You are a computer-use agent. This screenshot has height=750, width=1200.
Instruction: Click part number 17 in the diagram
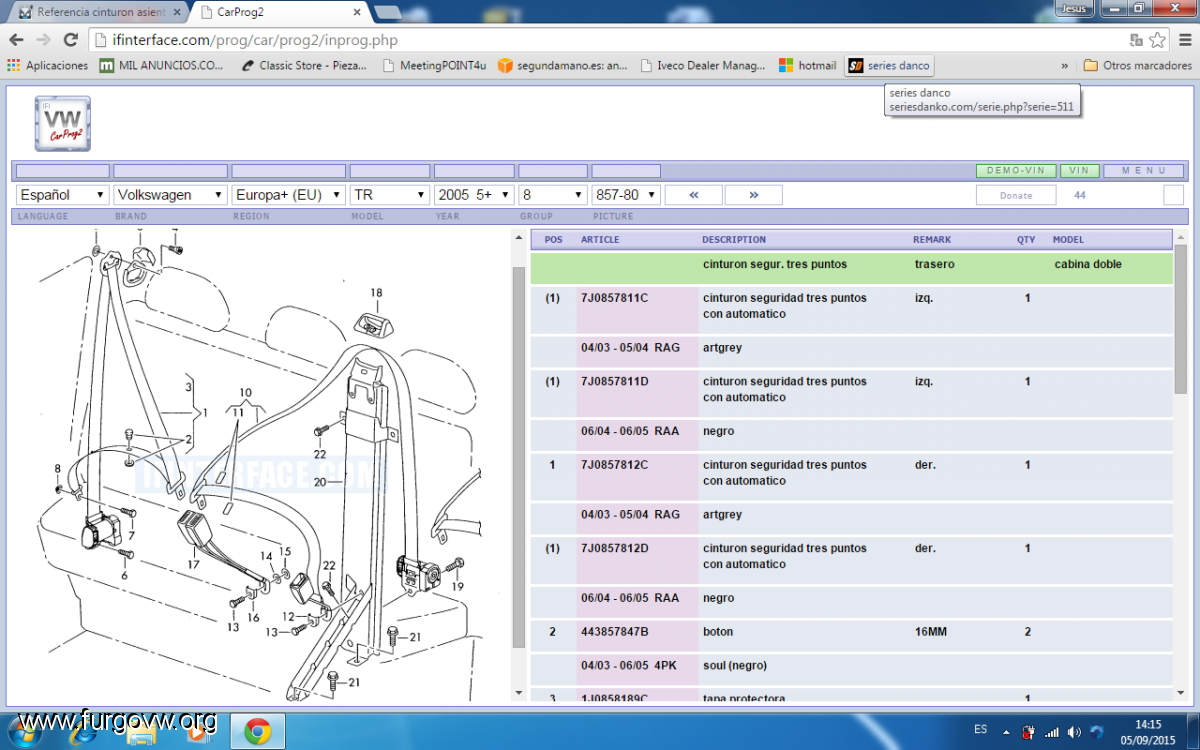pos(193,565)
